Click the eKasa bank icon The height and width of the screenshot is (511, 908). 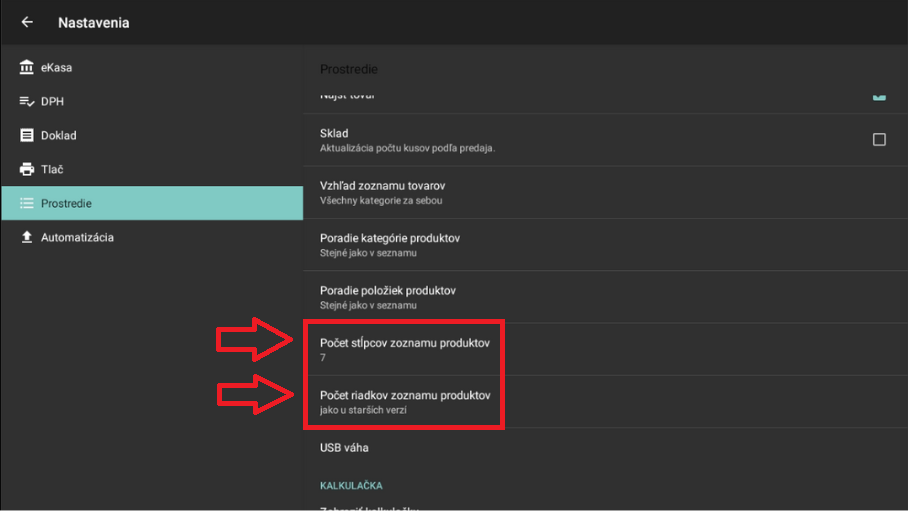pos(27,68)
